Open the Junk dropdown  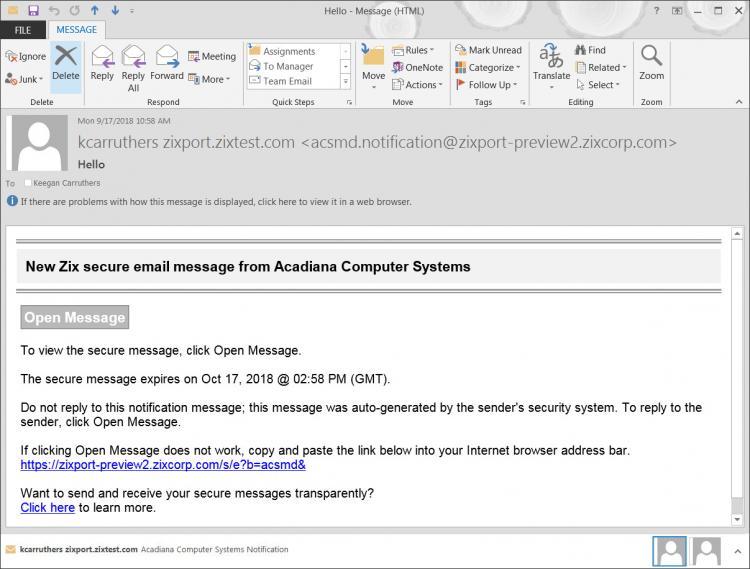[x=24, y=79]
